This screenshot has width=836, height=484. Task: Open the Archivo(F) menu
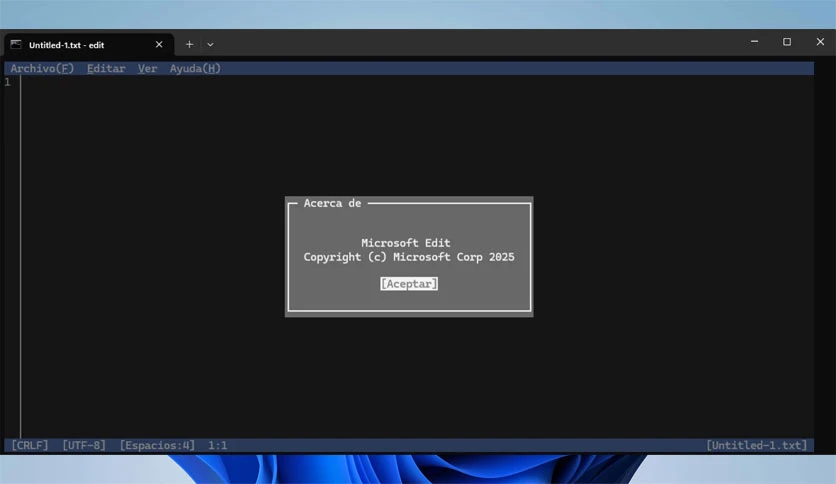pyautogui.click(x=42, y=68)
